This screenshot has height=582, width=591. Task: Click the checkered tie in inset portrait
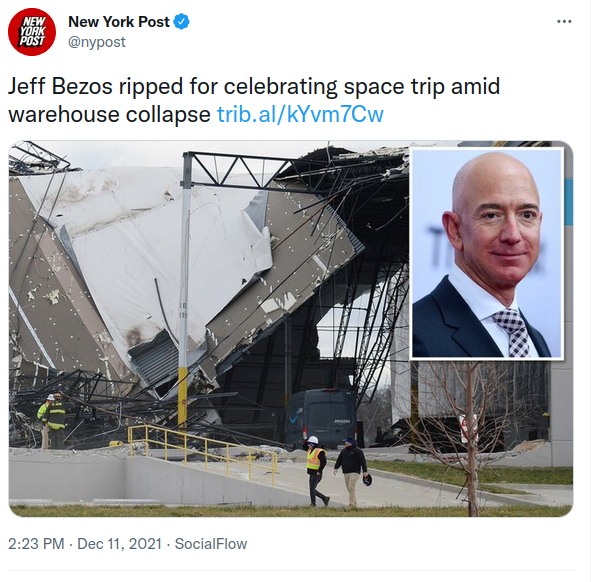pyautogui.click(x=513, y=333)
